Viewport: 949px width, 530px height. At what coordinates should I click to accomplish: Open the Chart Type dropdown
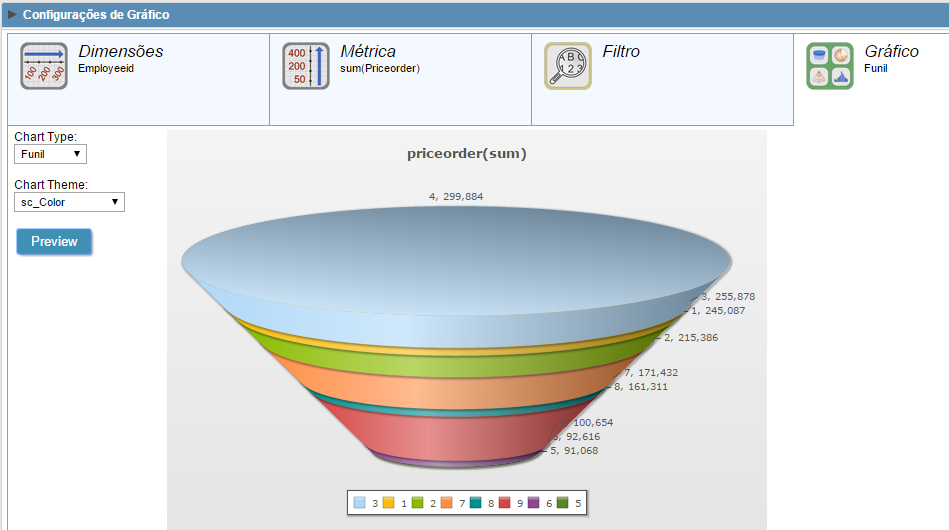point(50,154)
